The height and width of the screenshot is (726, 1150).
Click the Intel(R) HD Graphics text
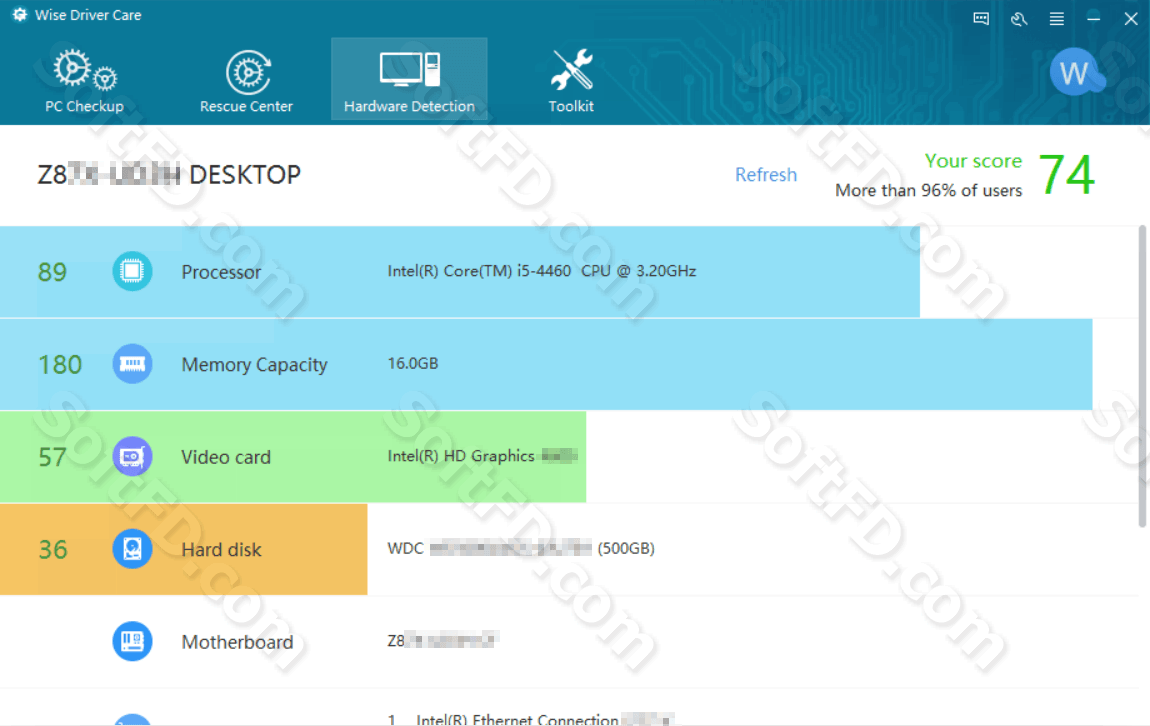tap(483, 456)
